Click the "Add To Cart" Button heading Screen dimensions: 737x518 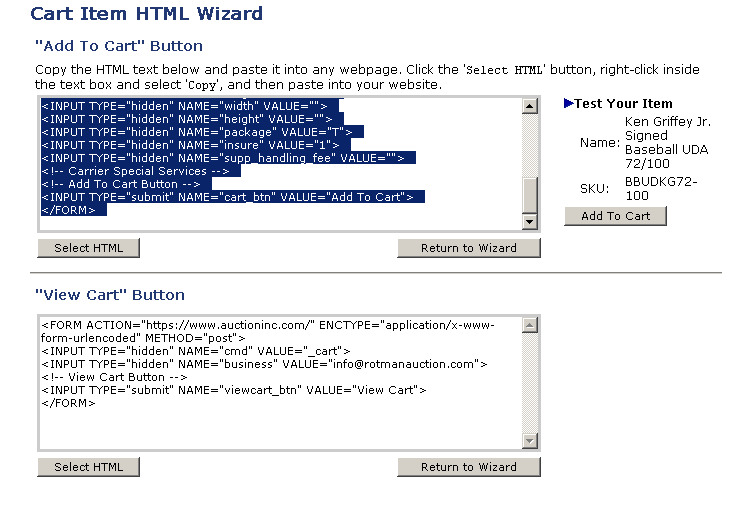point(119,46)
